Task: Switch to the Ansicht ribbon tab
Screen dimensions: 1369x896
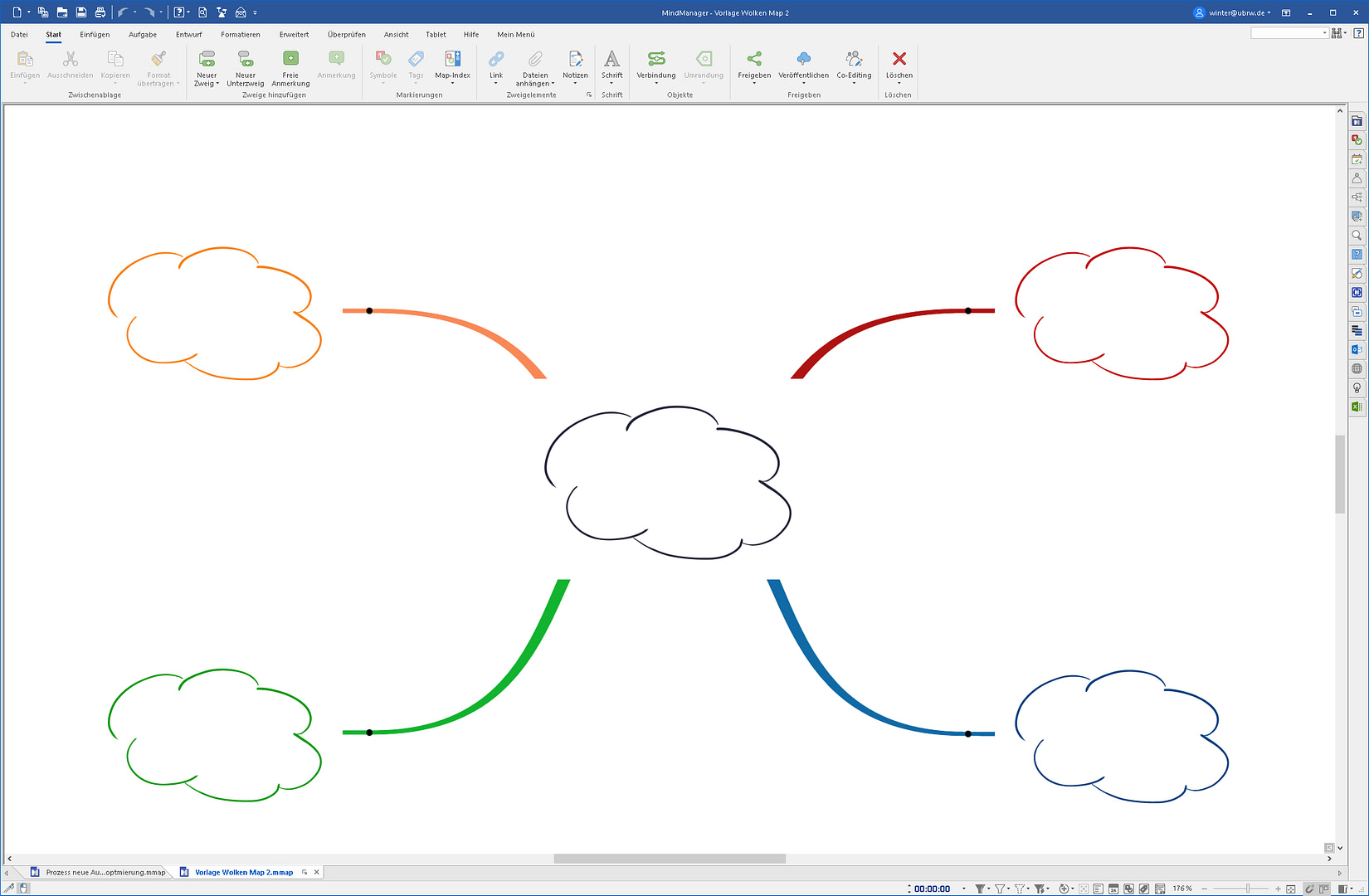Action: (x=396, y=35)
